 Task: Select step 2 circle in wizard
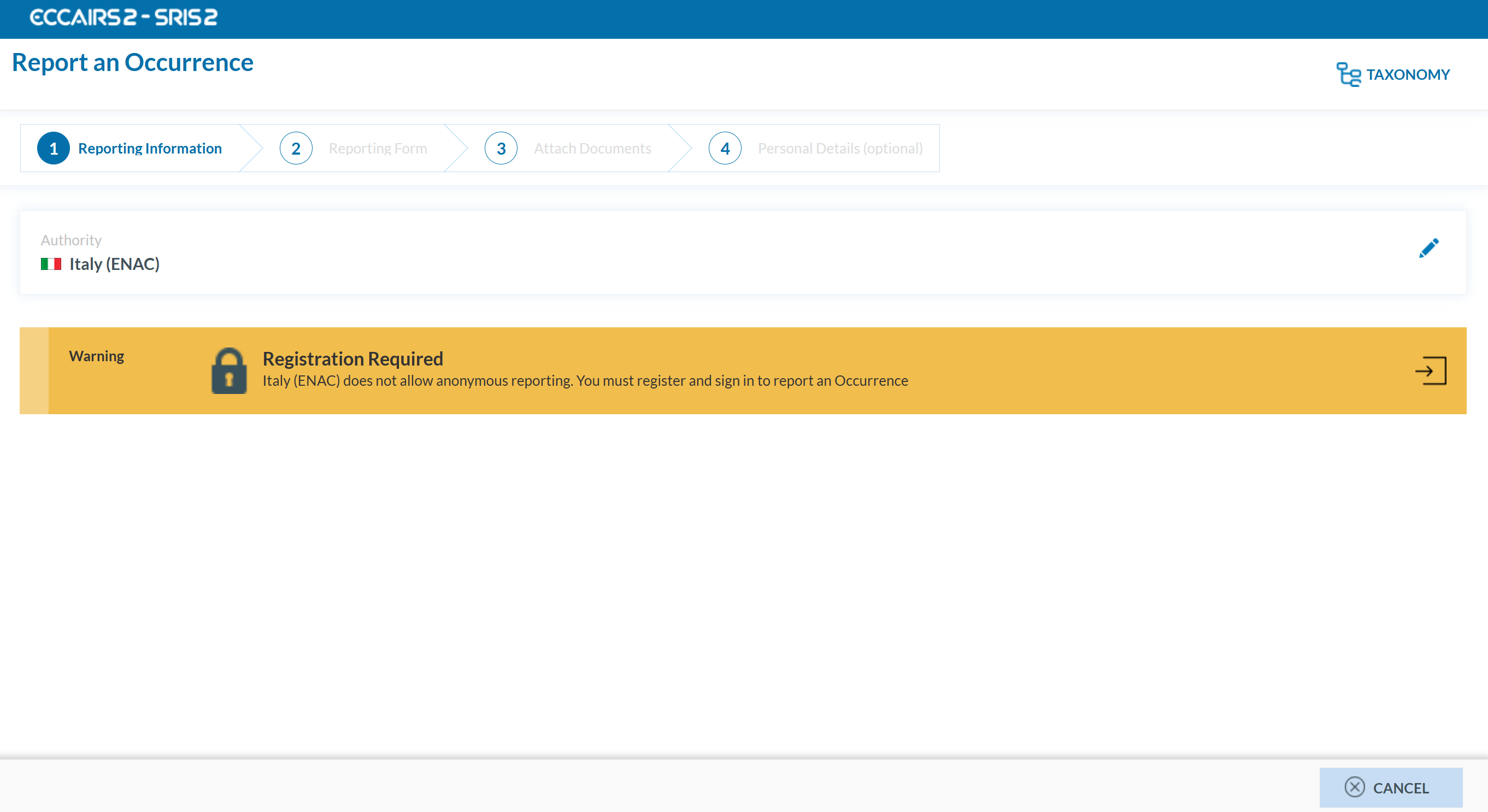point(296,149)
